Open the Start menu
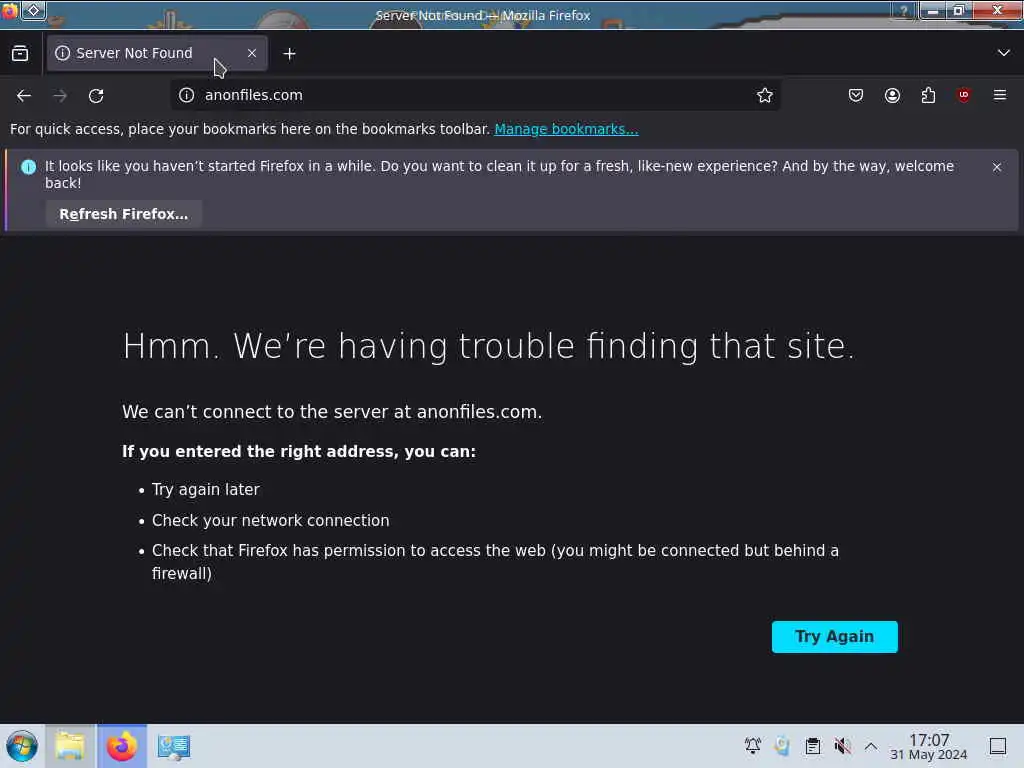 pos(22,746)
